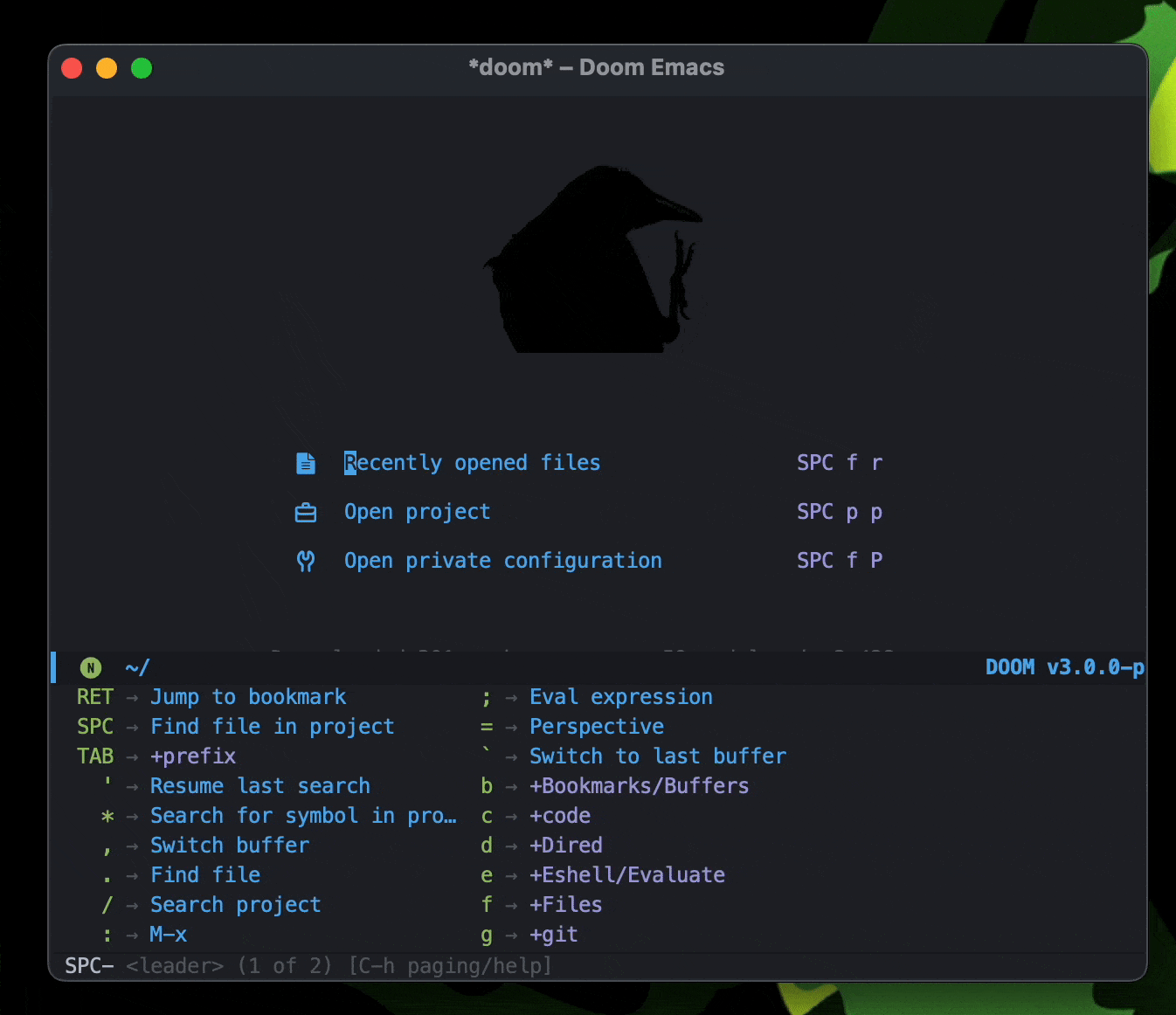
Task: Choose Jump to bookmark entry
Action: pos(248,697)
